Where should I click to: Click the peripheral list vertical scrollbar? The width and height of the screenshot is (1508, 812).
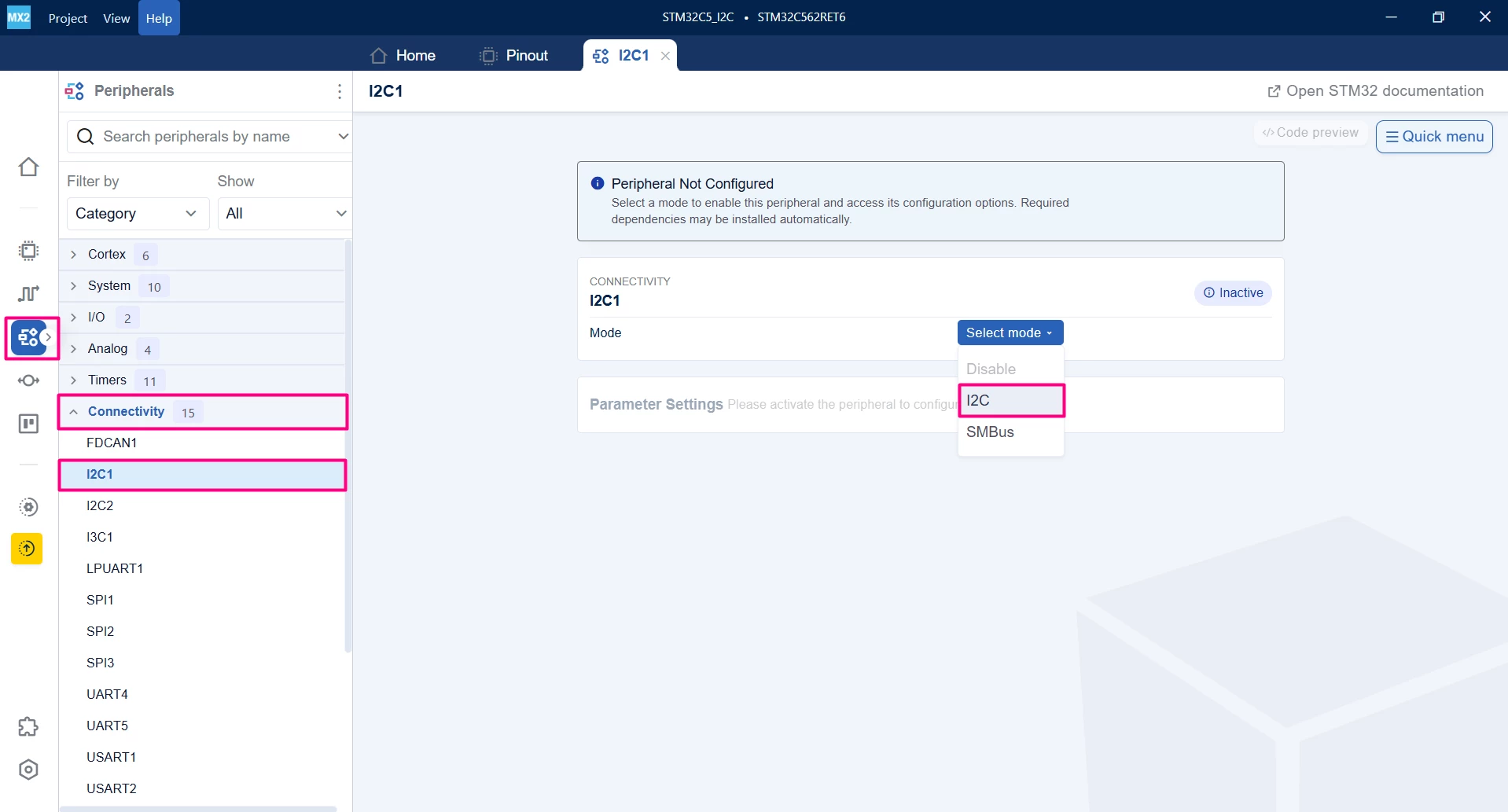(x=348, y=446)
